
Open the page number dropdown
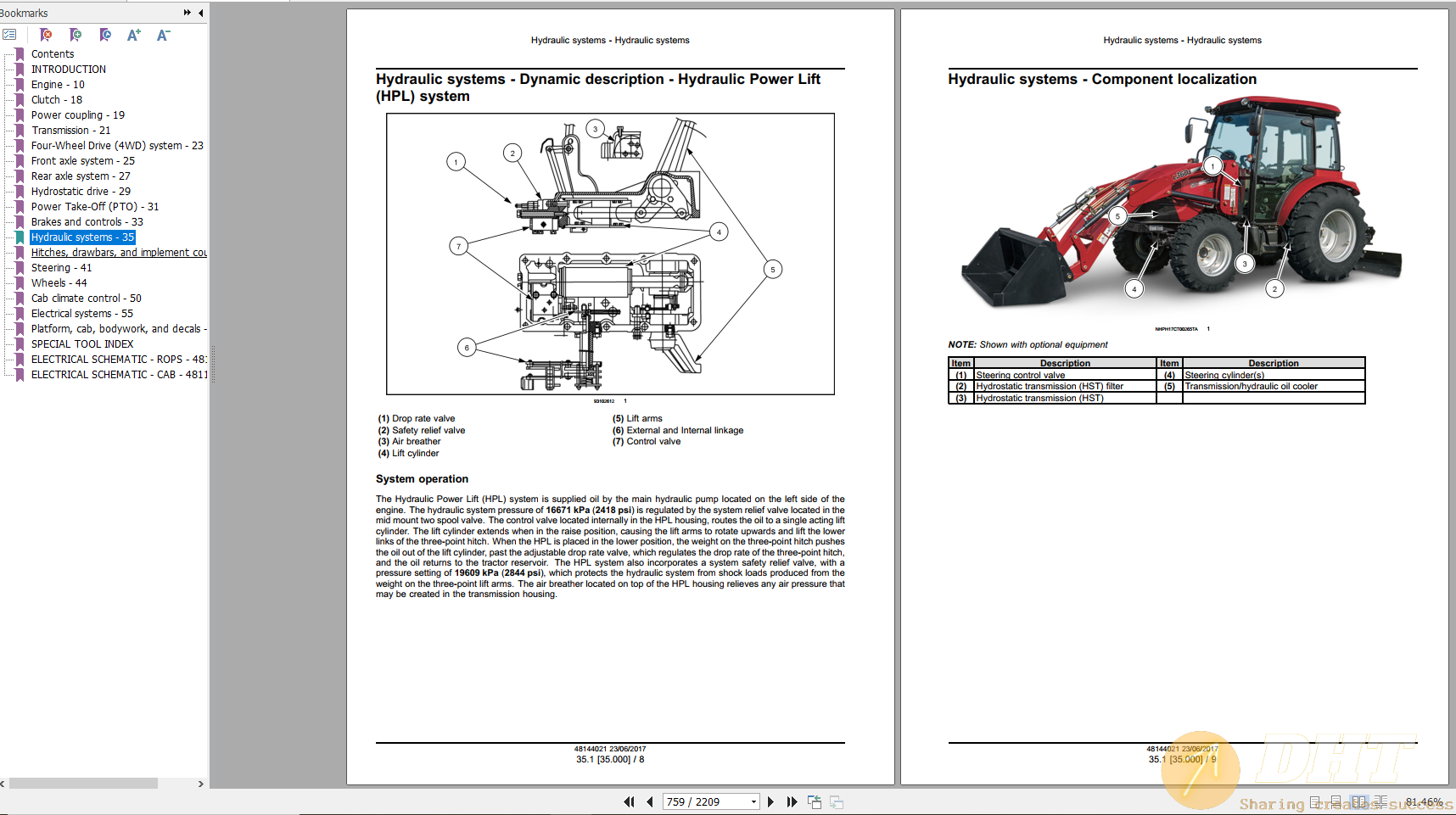point(752,801)
